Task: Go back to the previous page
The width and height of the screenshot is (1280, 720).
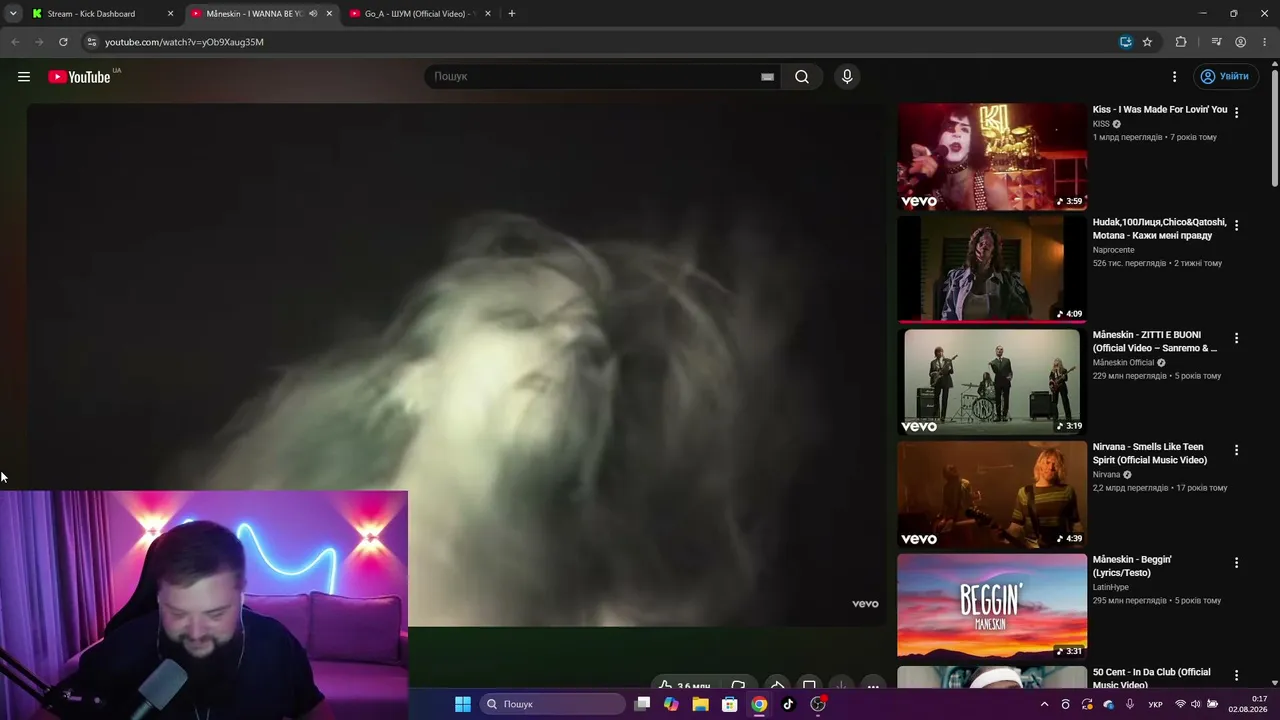Action: click(15, 42)
